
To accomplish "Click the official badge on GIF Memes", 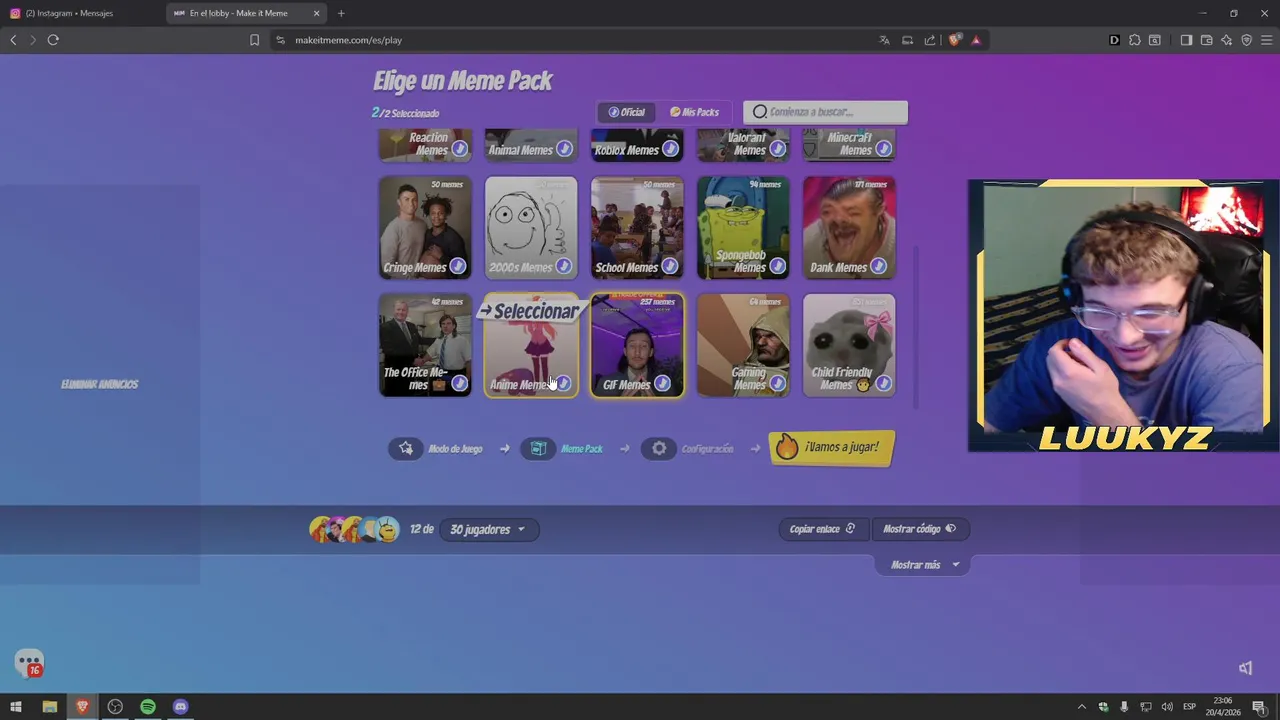I will point(662,383).
